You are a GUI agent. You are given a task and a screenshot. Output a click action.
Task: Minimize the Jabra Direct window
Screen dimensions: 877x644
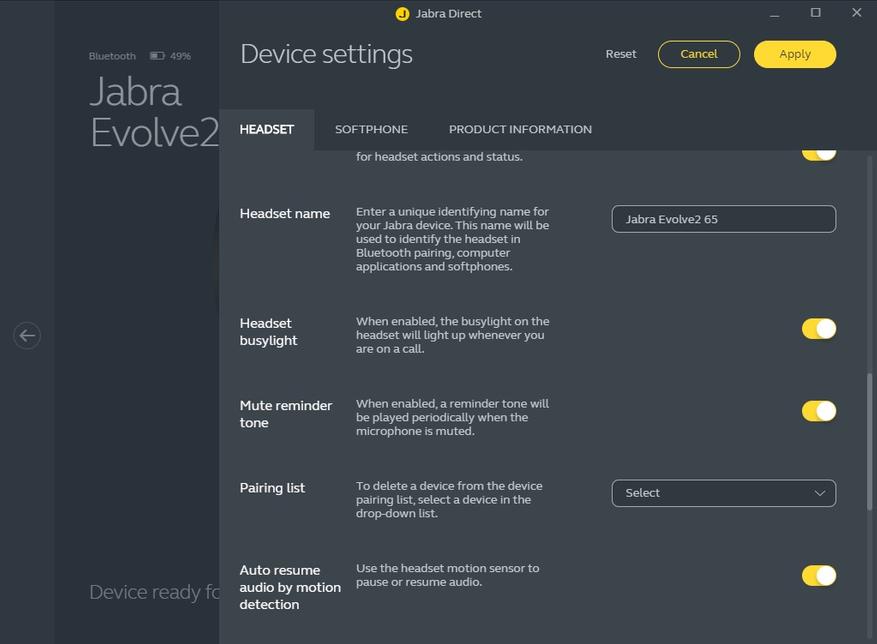[774, 14]
